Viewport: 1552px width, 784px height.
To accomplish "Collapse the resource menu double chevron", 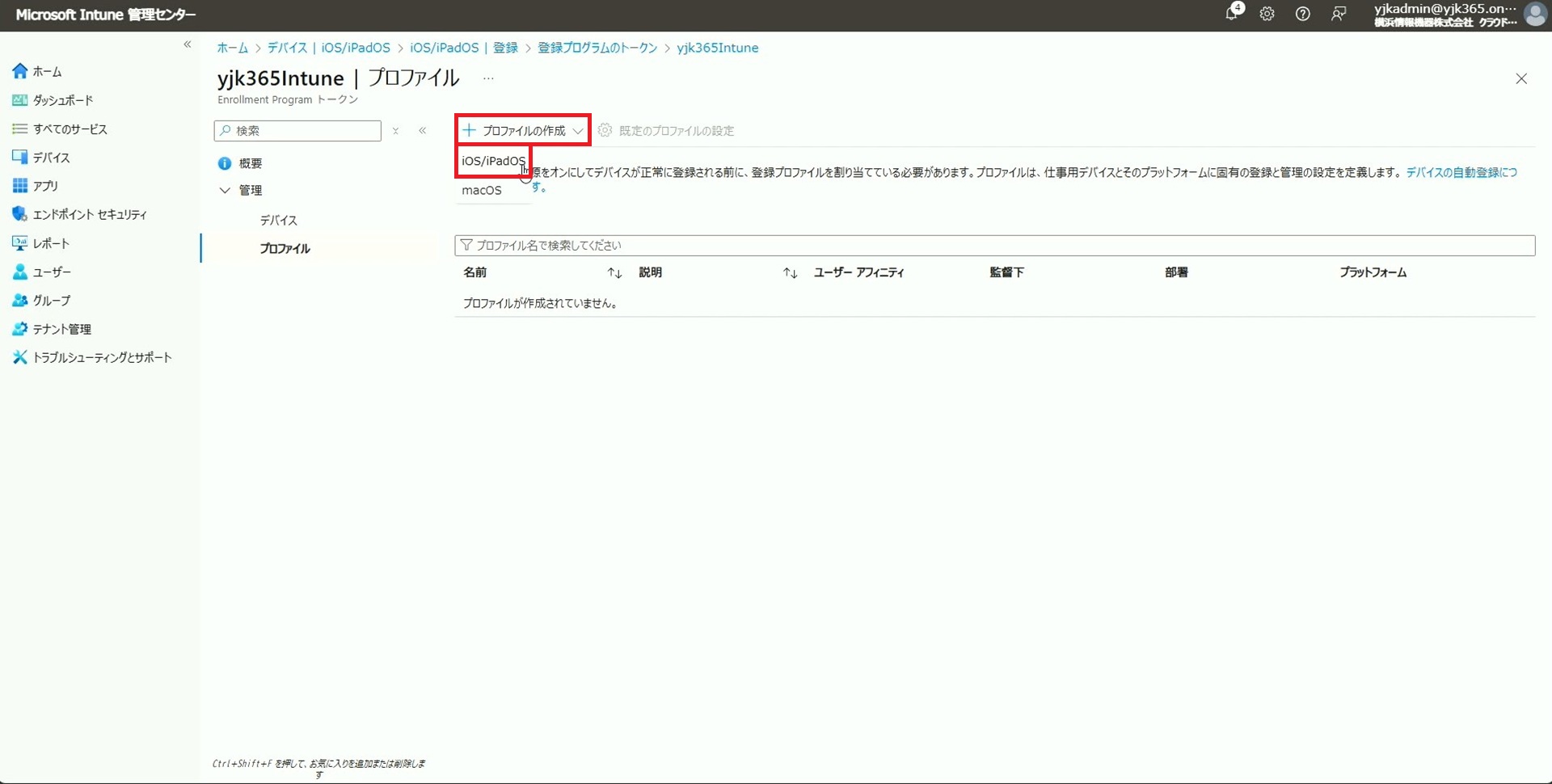I will tap(422, 131).
